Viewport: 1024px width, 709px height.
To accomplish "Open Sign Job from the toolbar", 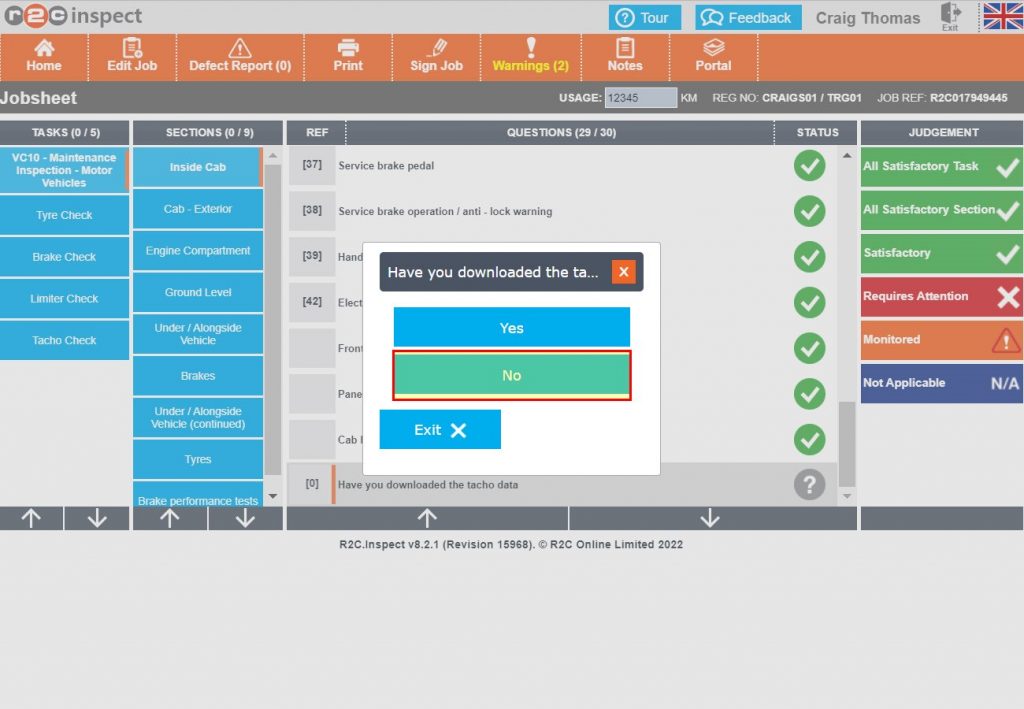I will (x=436, y=48).
